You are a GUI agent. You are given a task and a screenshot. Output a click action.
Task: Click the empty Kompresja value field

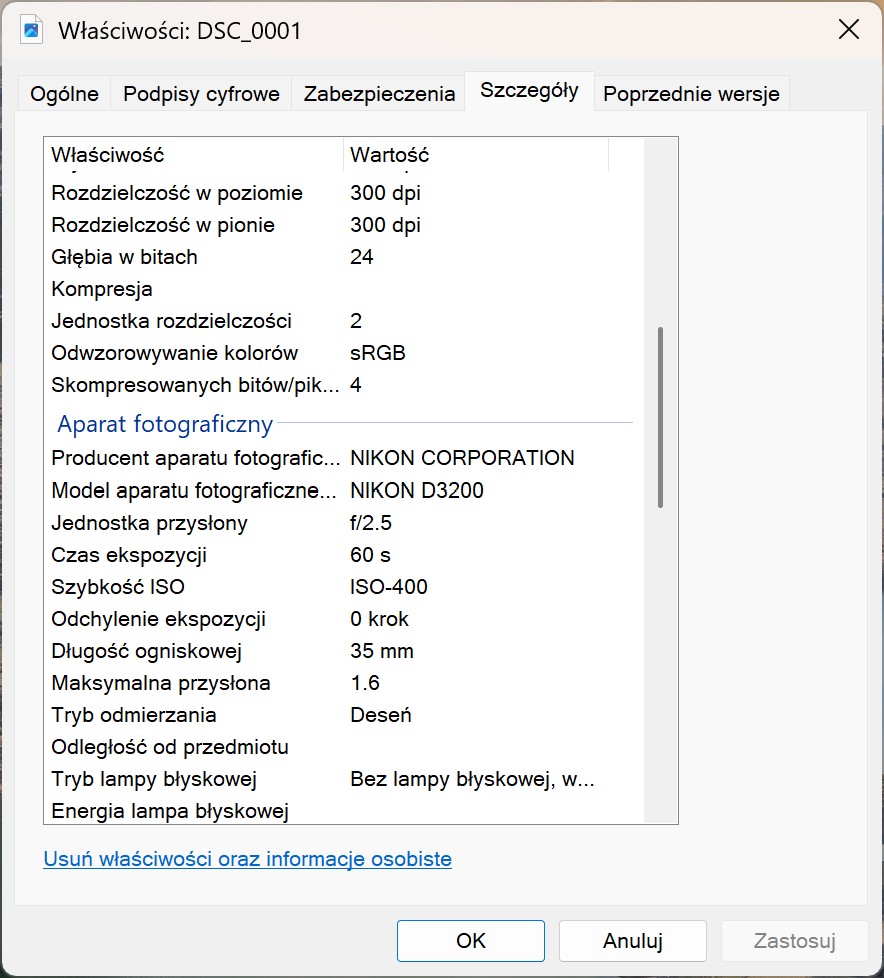click(493, 289)
